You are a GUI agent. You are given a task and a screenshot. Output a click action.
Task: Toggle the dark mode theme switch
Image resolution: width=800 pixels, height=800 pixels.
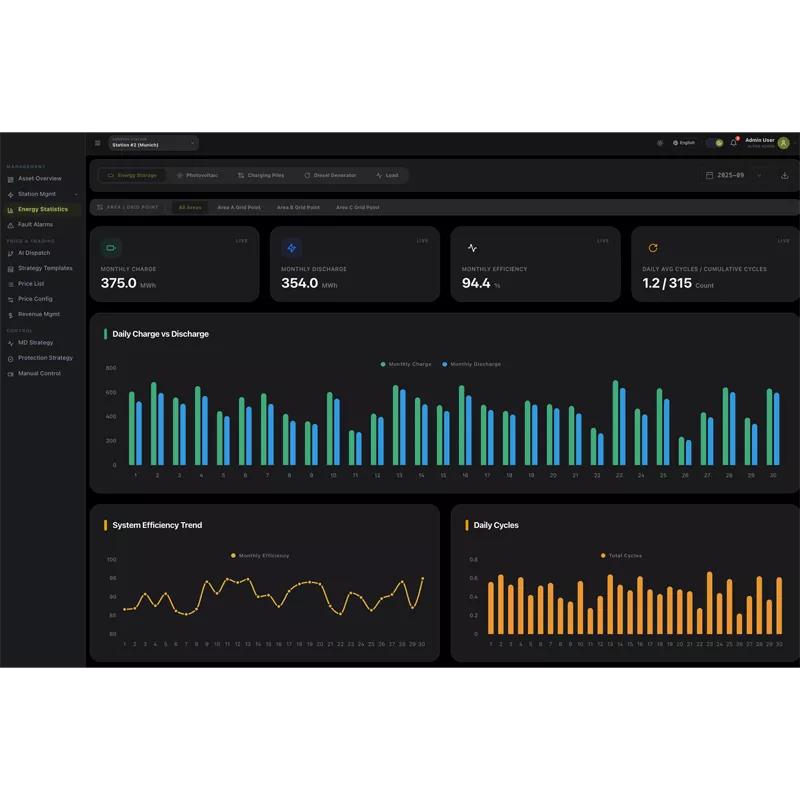(x=712, y=142)
